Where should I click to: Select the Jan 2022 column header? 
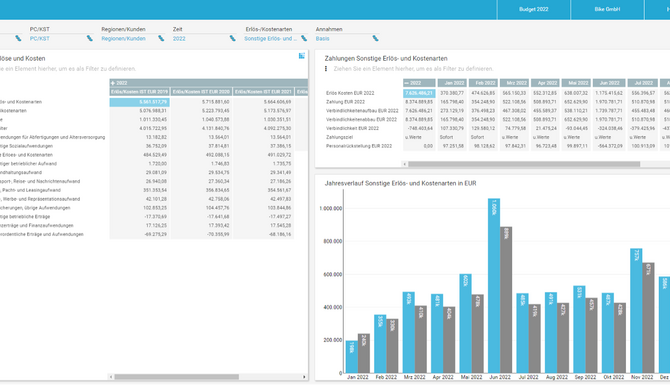point(452,83)
